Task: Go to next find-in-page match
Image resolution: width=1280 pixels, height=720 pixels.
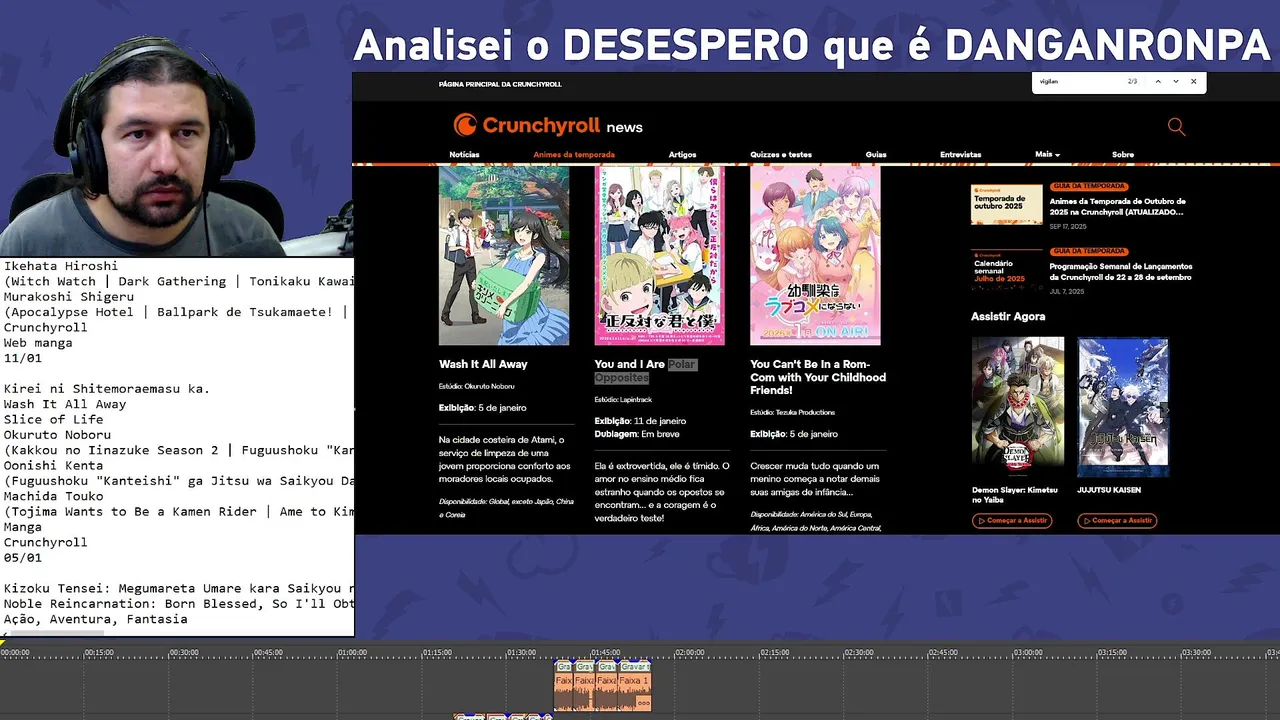Action: [x=1176, y=81]
